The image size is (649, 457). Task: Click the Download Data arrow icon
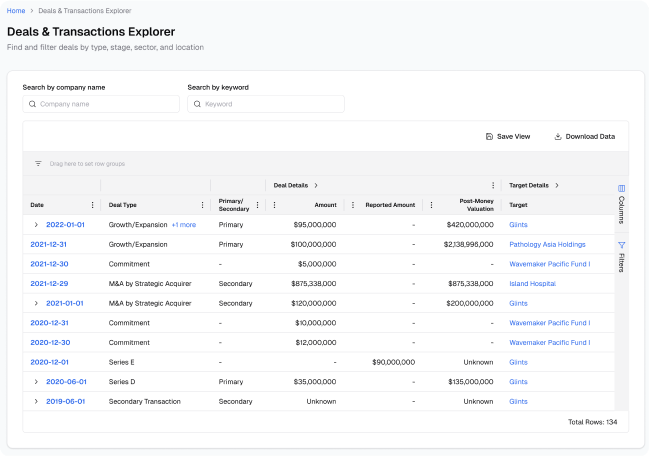(x=558, y=136)
